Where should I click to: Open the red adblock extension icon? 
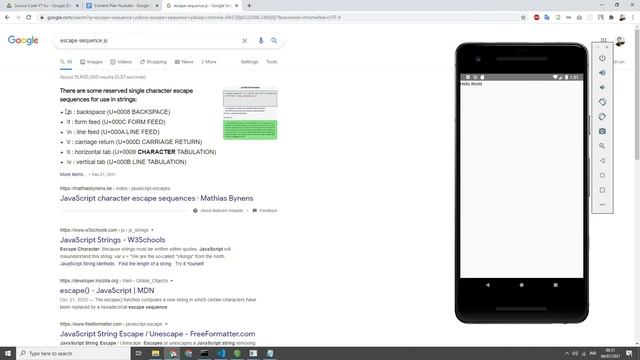point(536,18)
